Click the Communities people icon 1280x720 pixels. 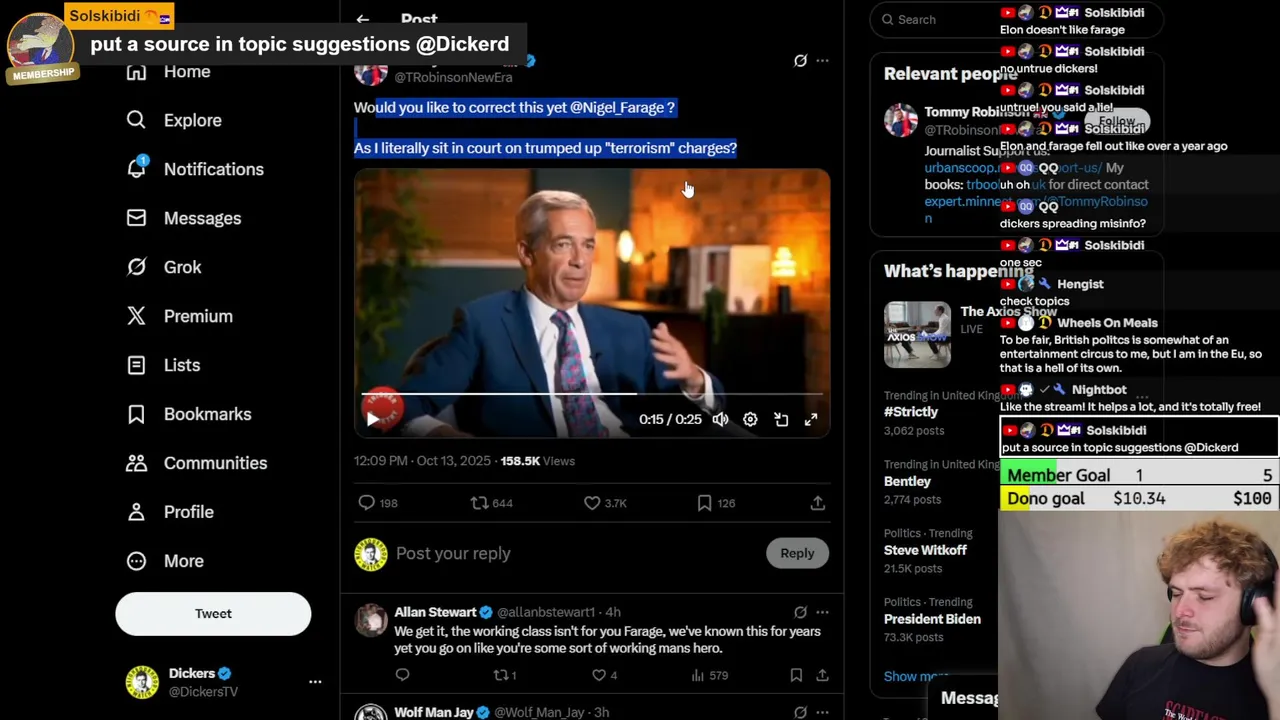pyautogui.click(x=136, y=463)
